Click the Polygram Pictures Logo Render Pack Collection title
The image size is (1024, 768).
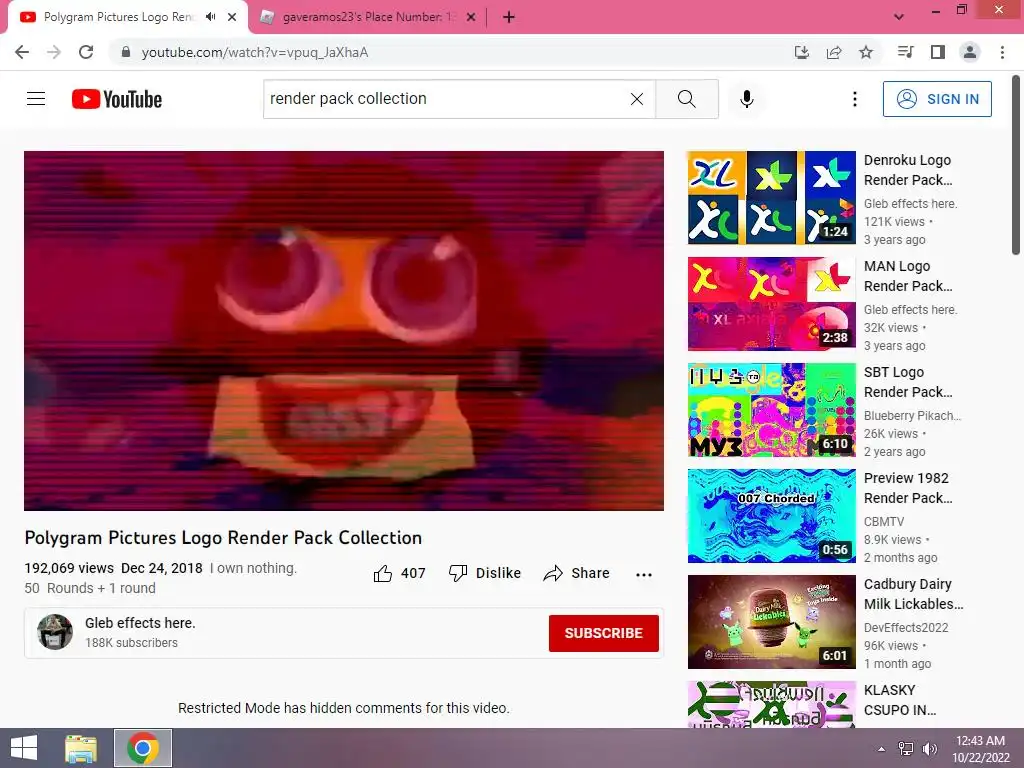(223, 537)
